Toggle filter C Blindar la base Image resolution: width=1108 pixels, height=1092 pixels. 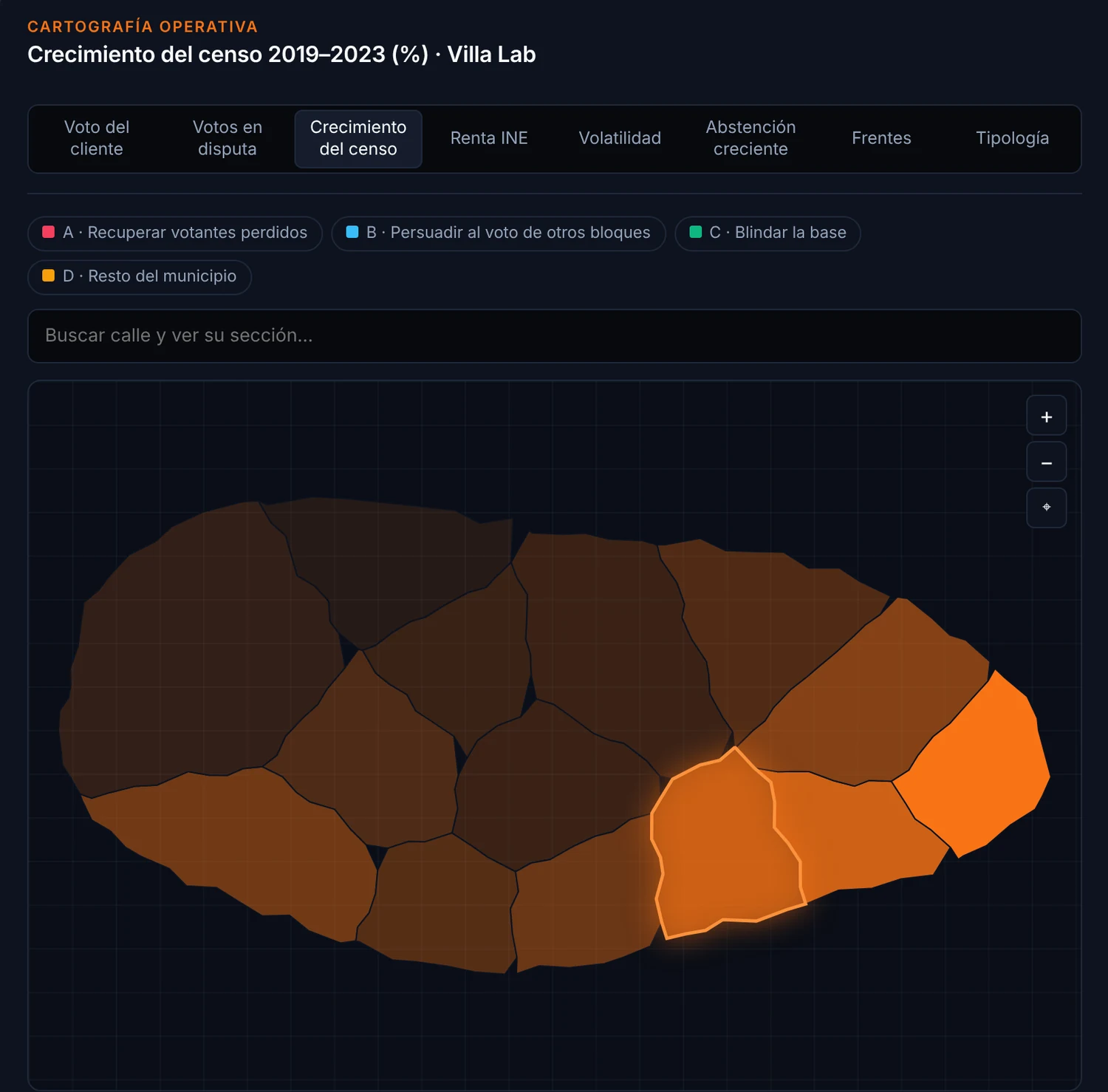point(767,233)
